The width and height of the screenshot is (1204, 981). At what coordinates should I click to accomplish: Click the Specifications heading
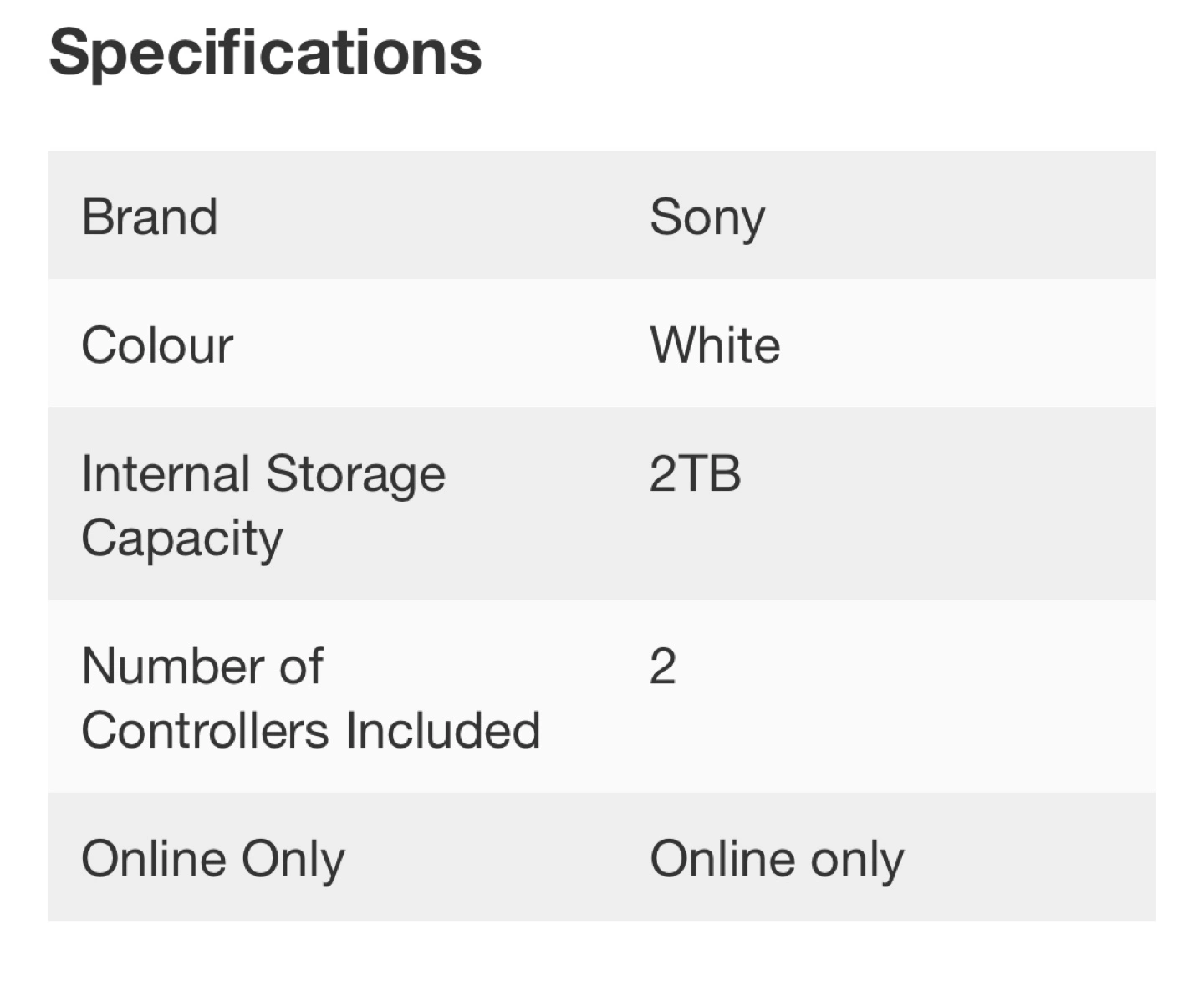click(x=265, y=53)
